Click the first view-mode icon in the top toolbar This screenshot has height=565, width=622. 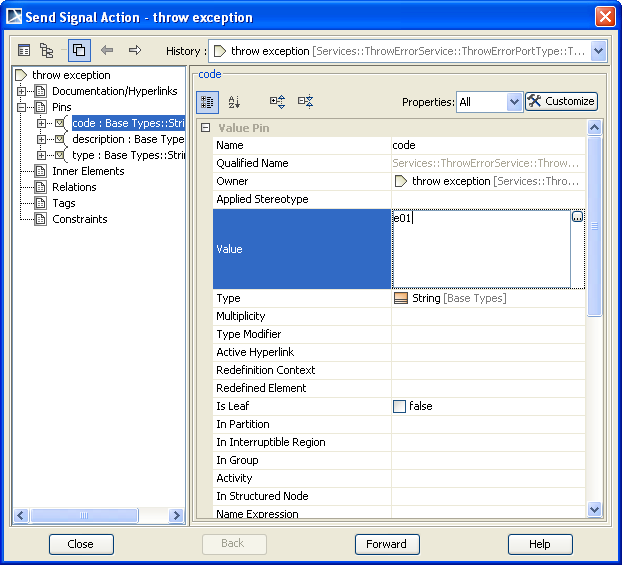[24, 50]
